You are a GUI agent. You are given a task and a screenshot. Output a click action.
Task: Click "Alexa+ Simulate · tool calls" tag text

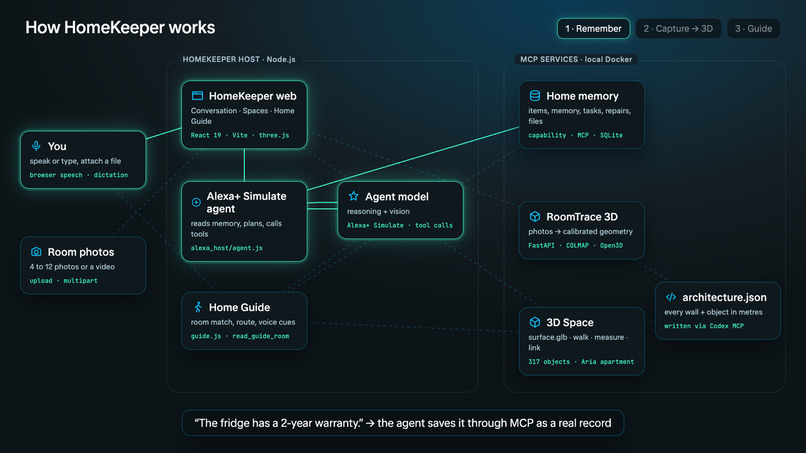pos(400,225)
